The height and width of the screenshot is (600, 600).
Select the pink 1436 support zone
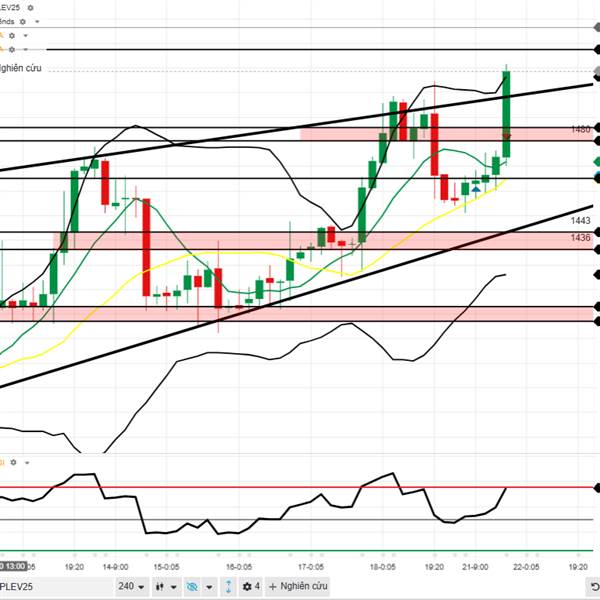click(x=324, y=241)
